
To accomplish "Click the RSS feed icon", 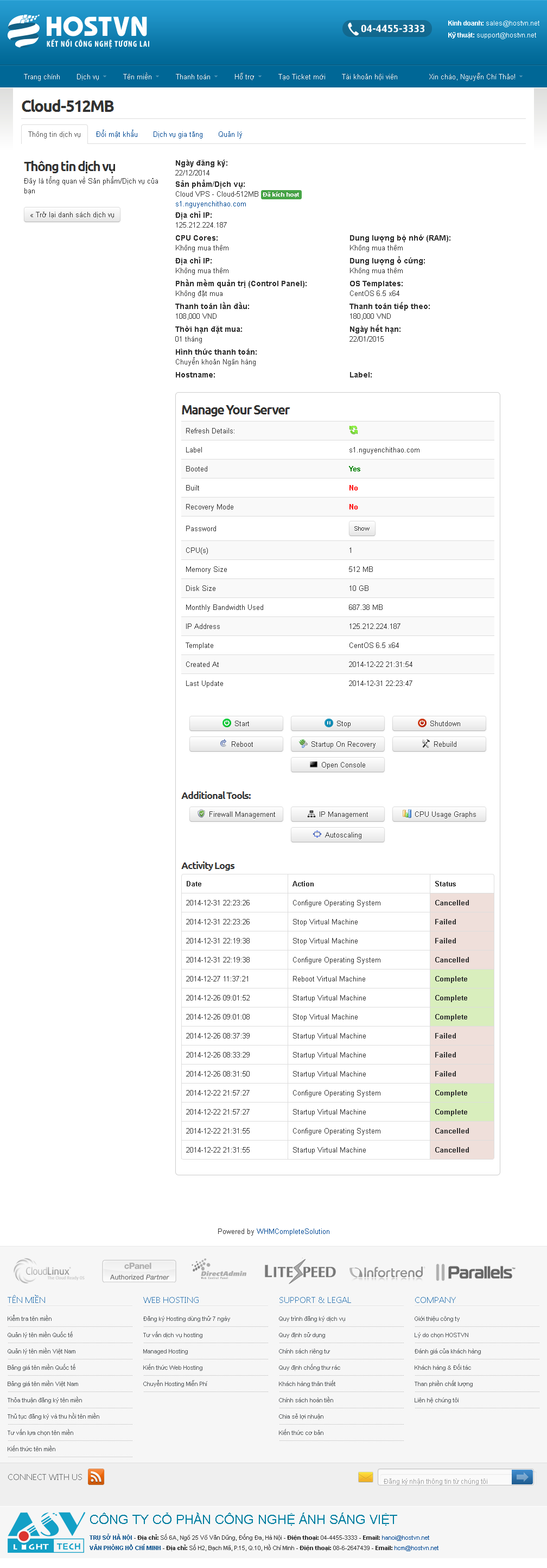I will (96, 1476).
